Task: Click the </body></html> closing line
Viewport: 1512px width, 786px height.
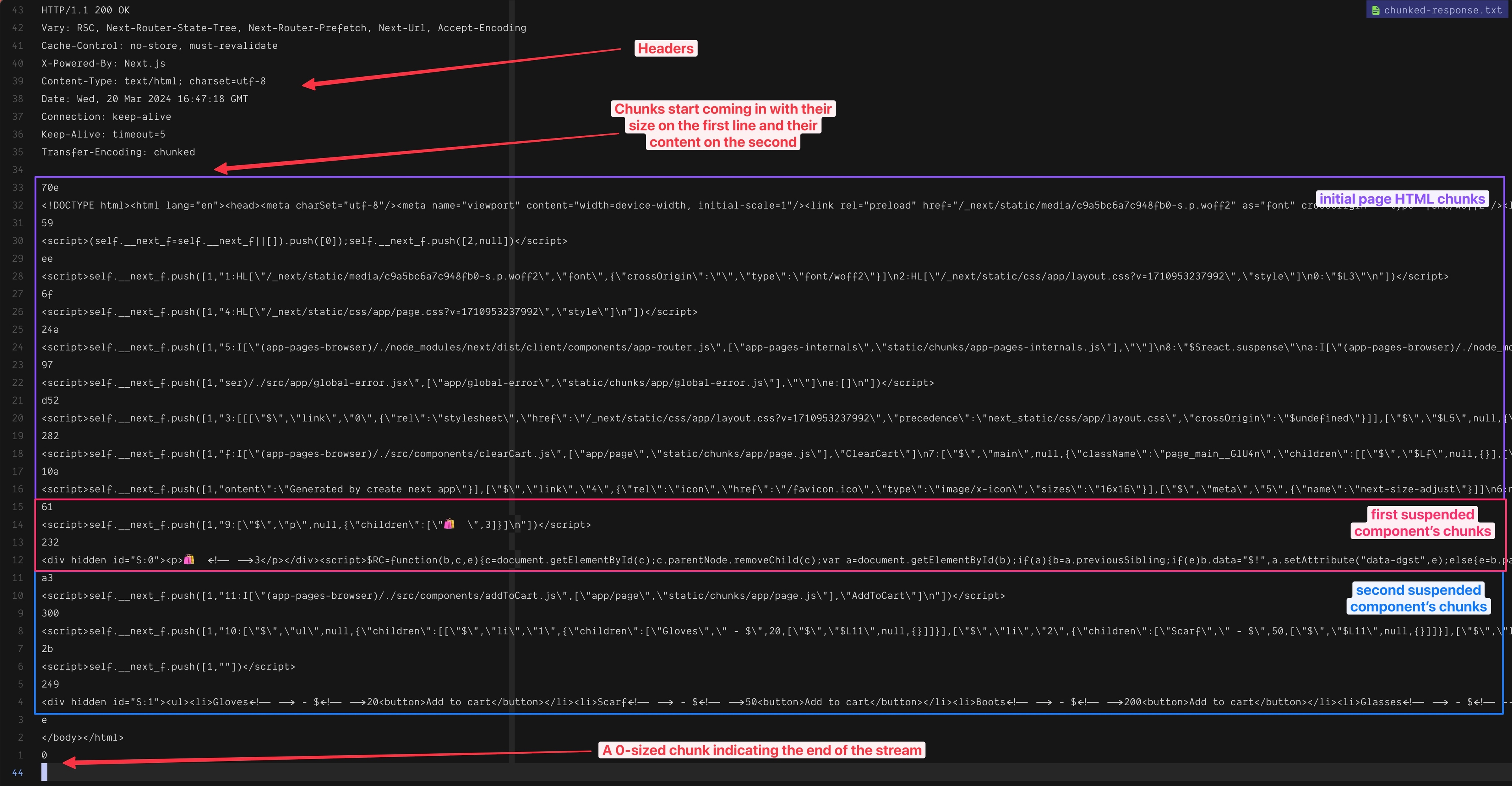Action: 83,737
